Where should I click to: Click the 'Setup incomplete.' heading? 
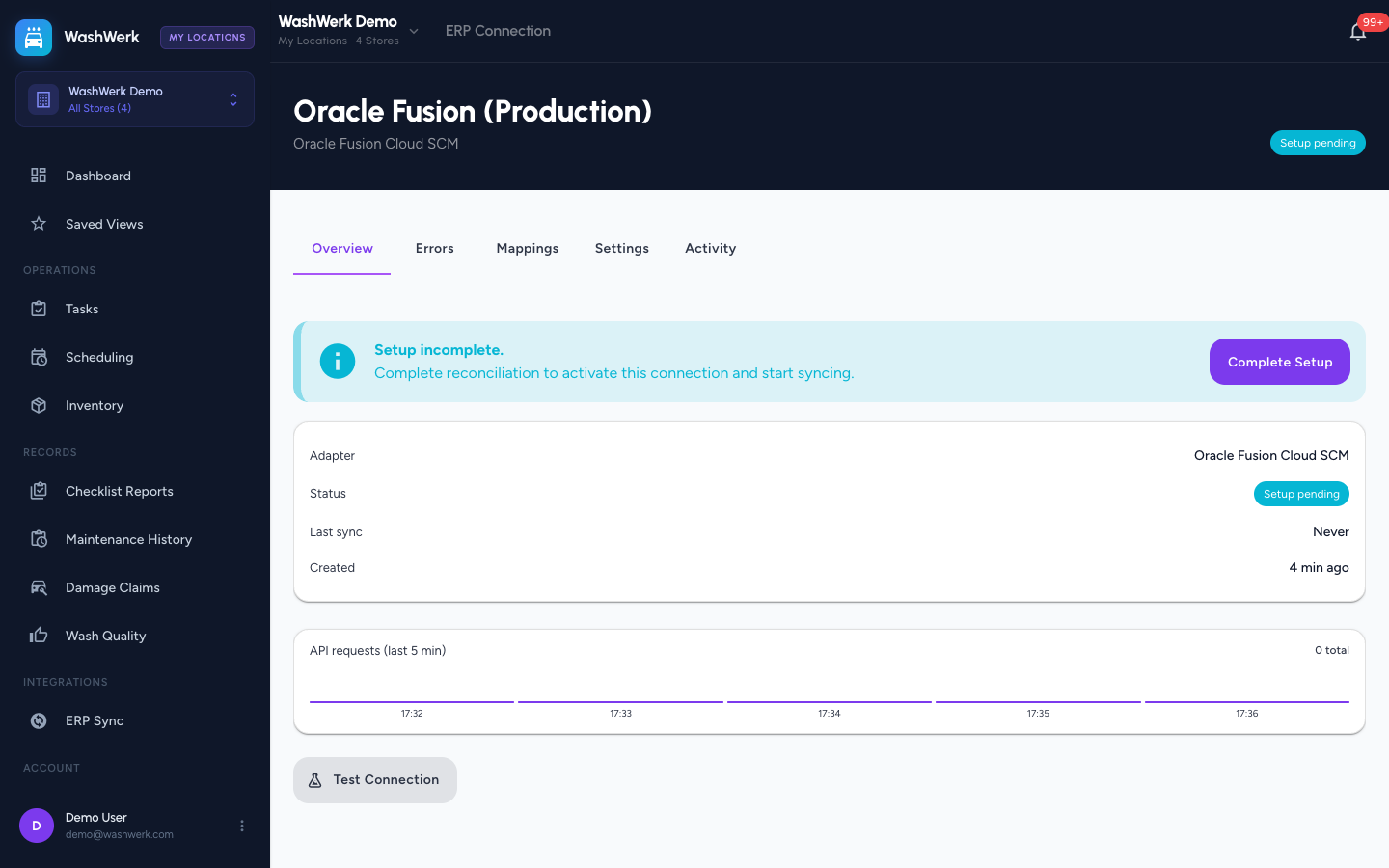tap(439, 350)
